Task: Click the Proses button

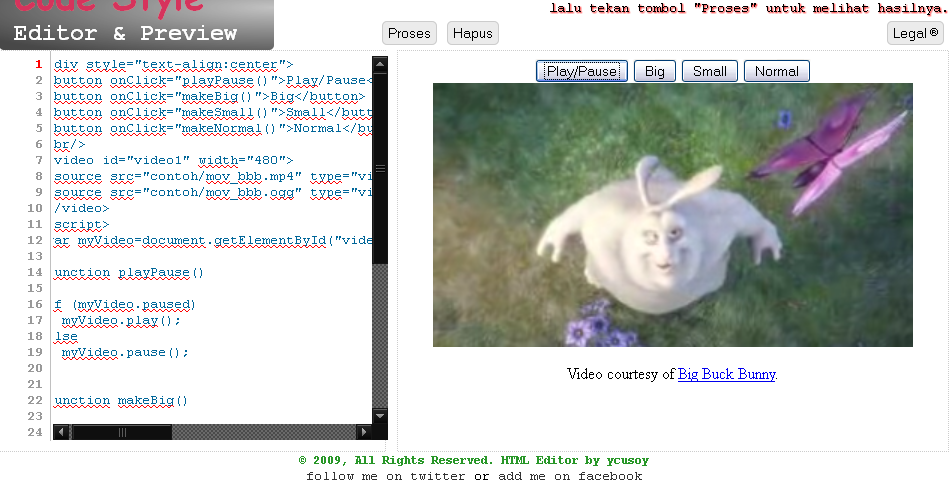Action: 409,33
